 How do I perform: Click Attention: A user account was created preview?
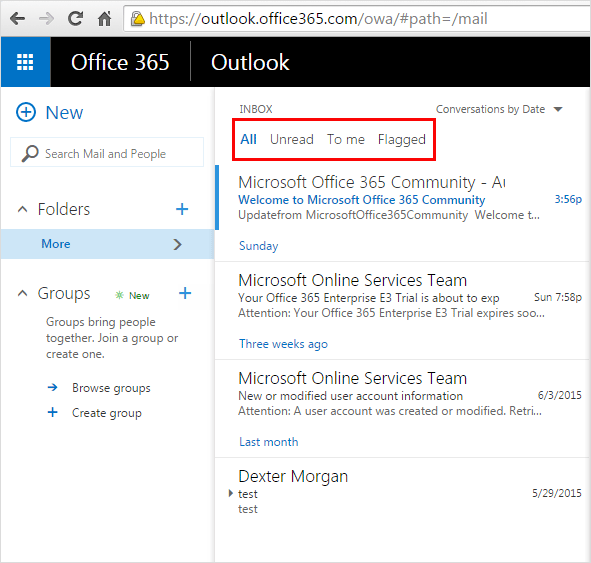pyautogui.click(x=390, y=411)
